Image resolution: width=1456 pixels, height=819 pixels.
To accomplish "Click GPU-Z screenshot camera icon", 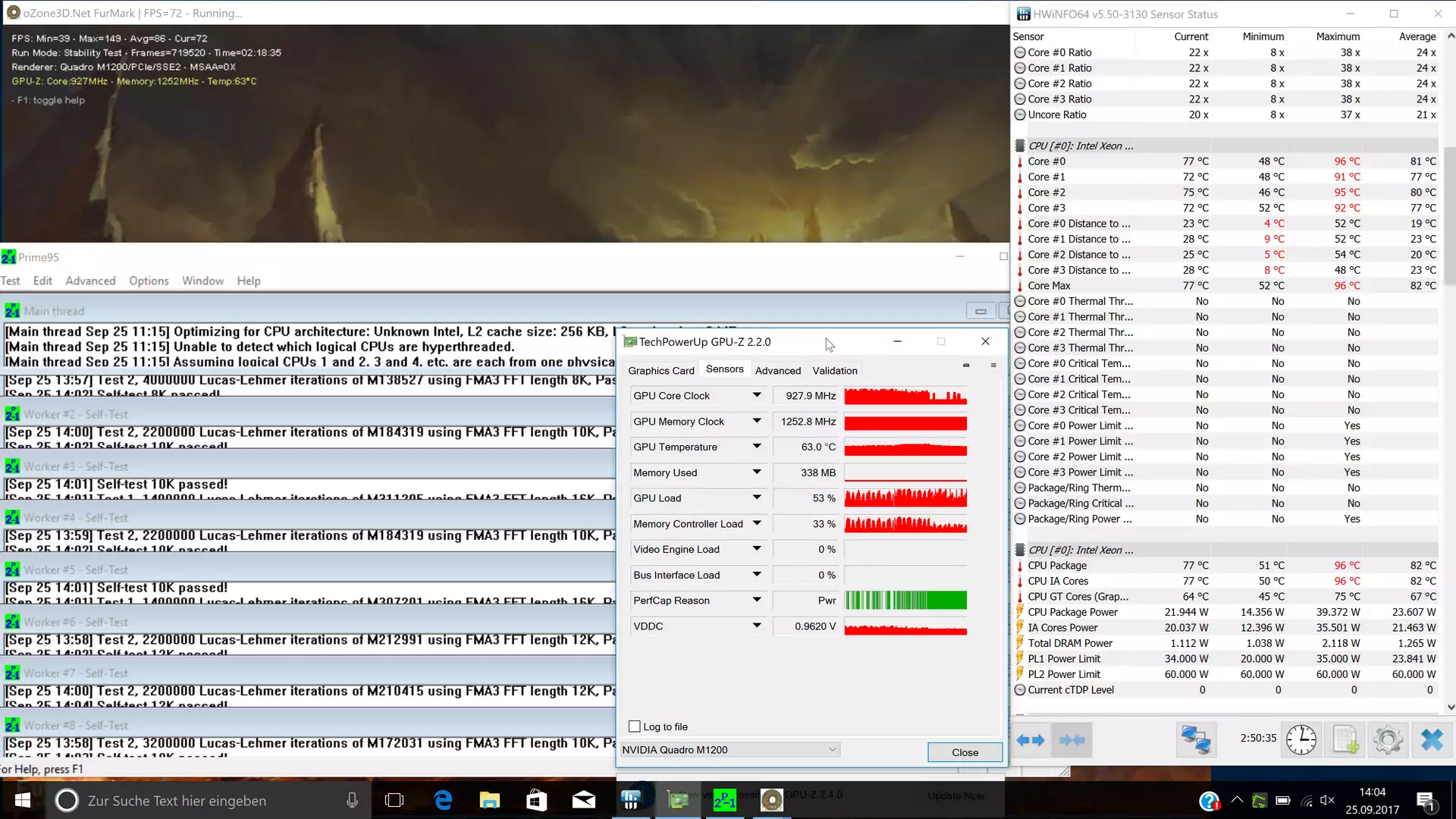I will point(966,366).
